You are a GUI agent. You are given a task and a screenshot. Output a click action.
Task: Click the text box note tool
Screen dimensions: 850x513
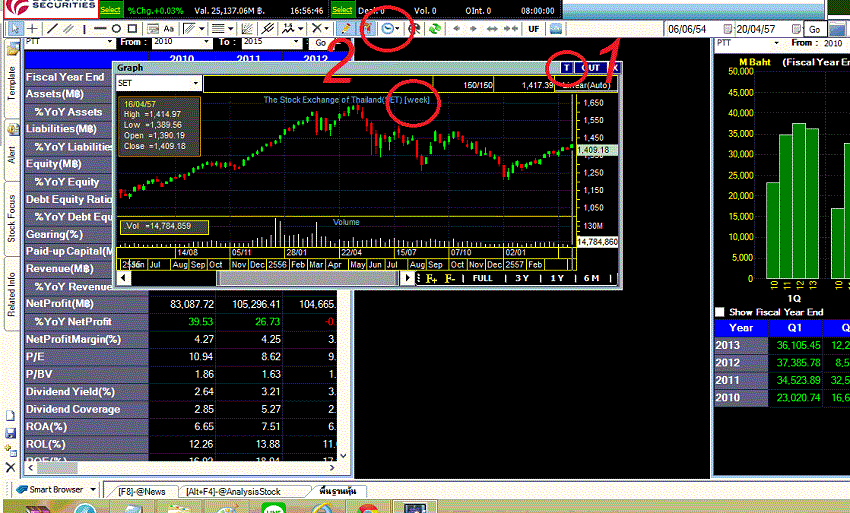pyautogui.click(x=153, y=28)
